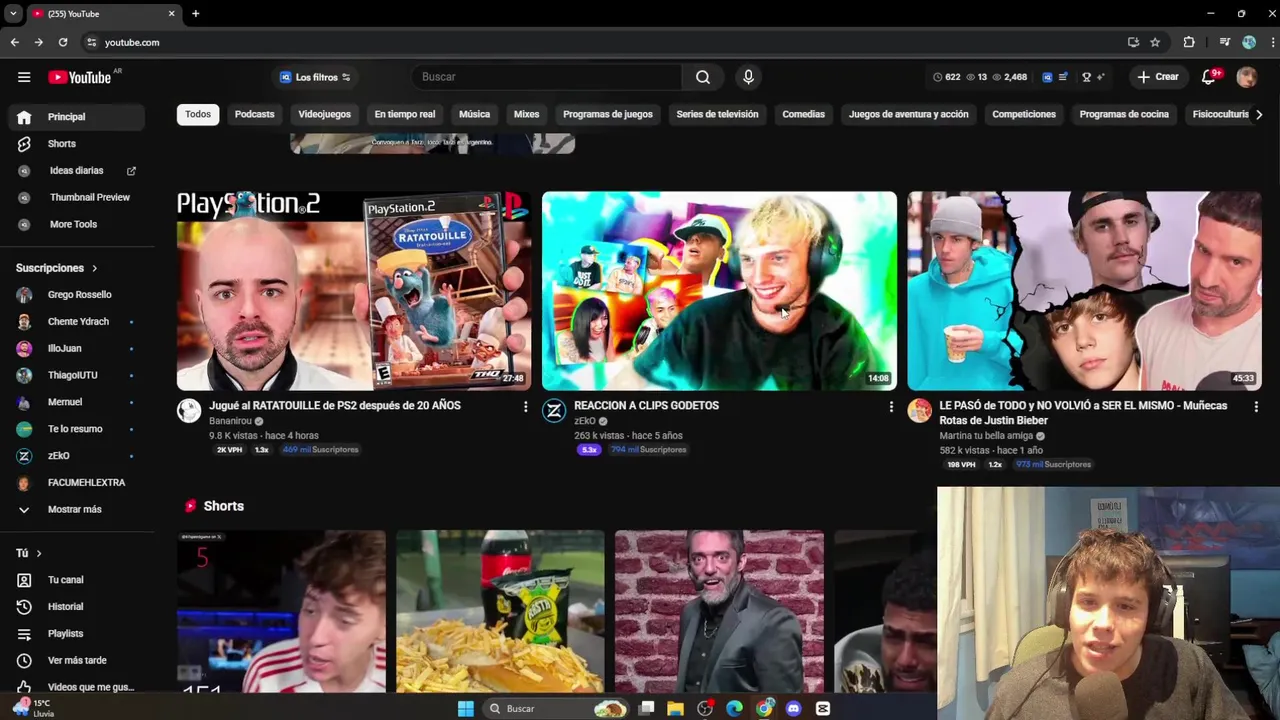Image resolution: width=1280 pixels, height=720 pixels.
Task: Open Chrome extensions puzzle icon
Action: (x=1189, y=42)
